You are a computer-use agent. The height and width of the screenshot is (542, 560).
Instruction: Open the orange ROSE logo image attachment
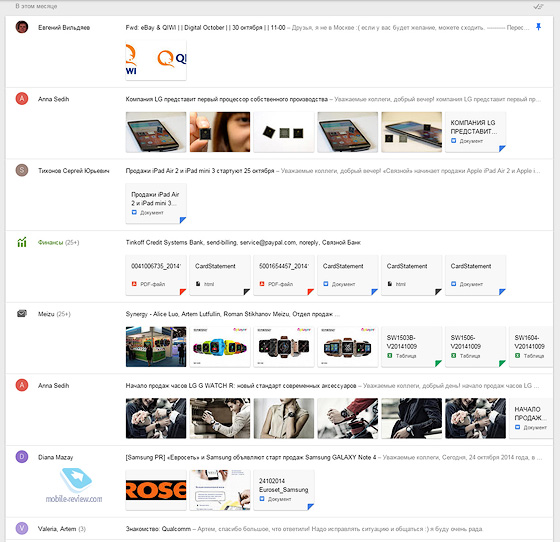[156, 490]
